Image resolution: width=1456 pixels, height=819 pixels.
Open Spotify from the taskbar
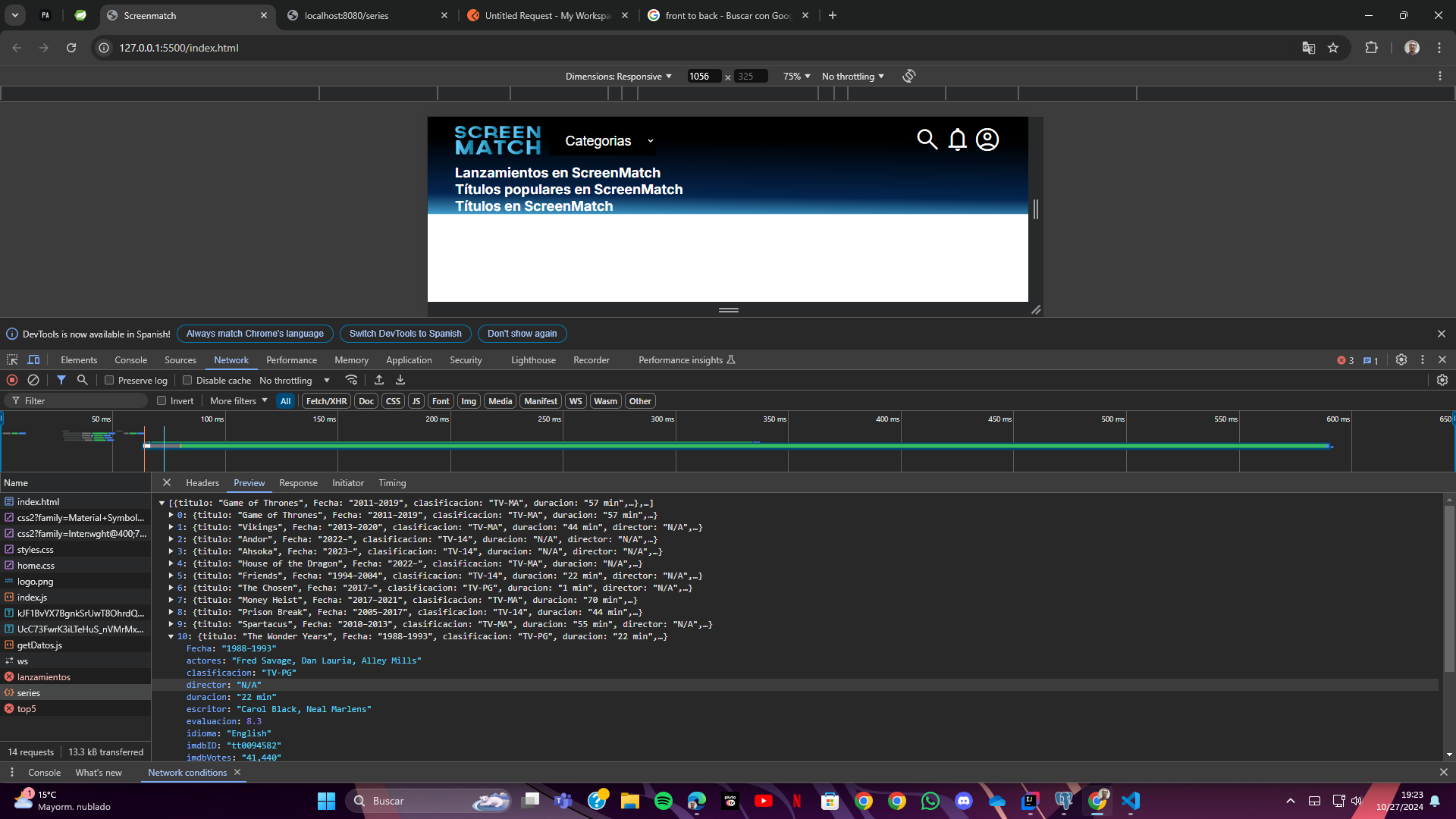[664, 801]
